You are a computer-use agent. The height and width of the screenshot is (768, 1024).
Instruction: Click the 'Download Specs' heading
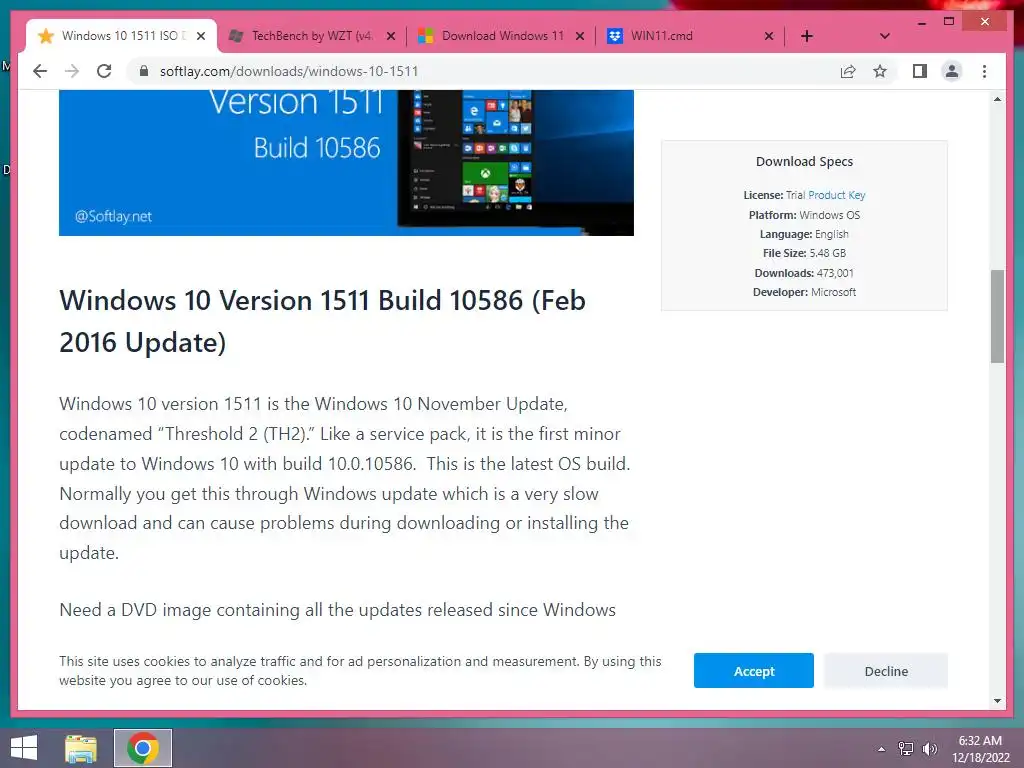pyautogui.click(x=804, y=161)
